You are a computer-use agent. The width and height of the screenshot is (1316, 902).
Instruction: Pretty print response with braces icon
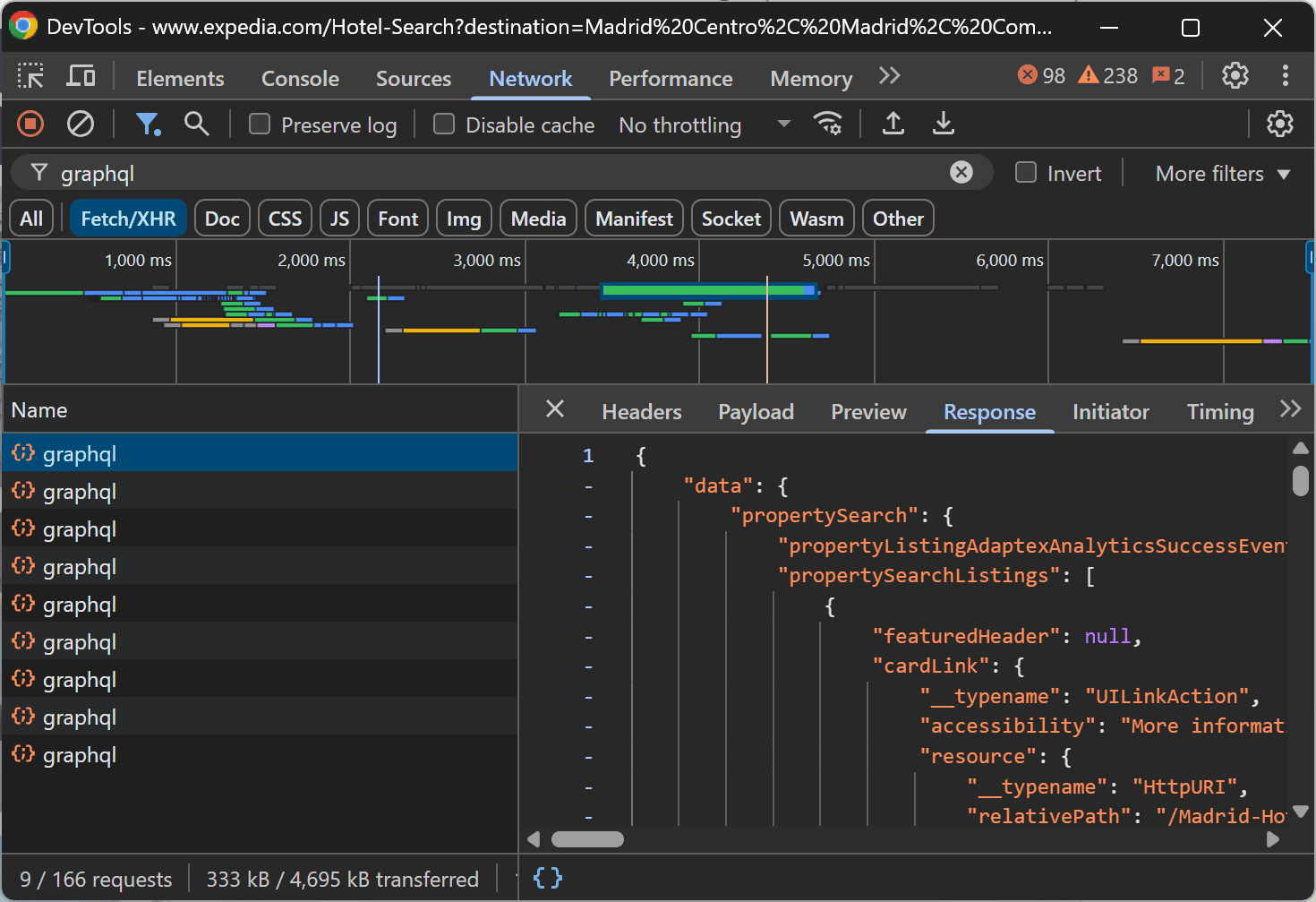547,878
